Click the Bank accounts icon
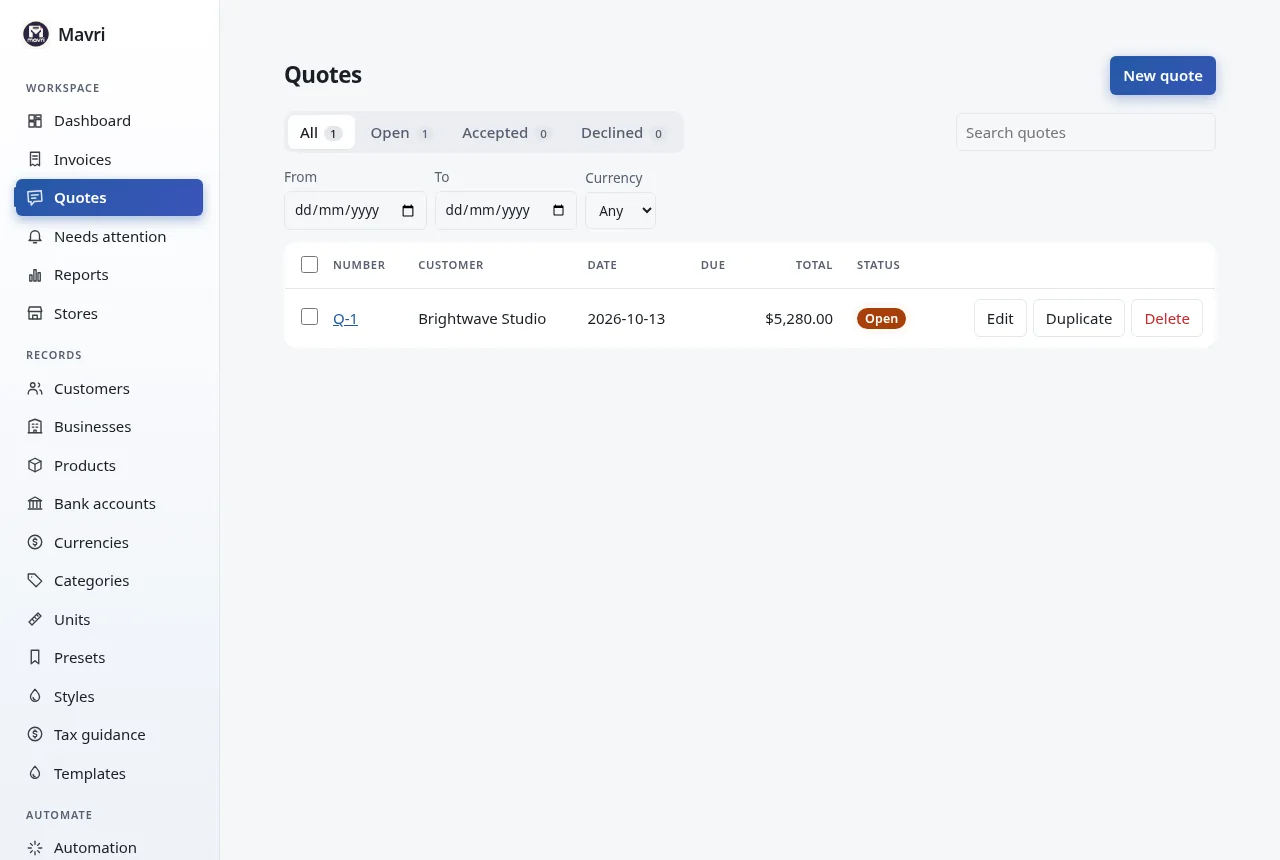Image resolution: width=1280 pixels, height=860 pixels. click(35, 504)
